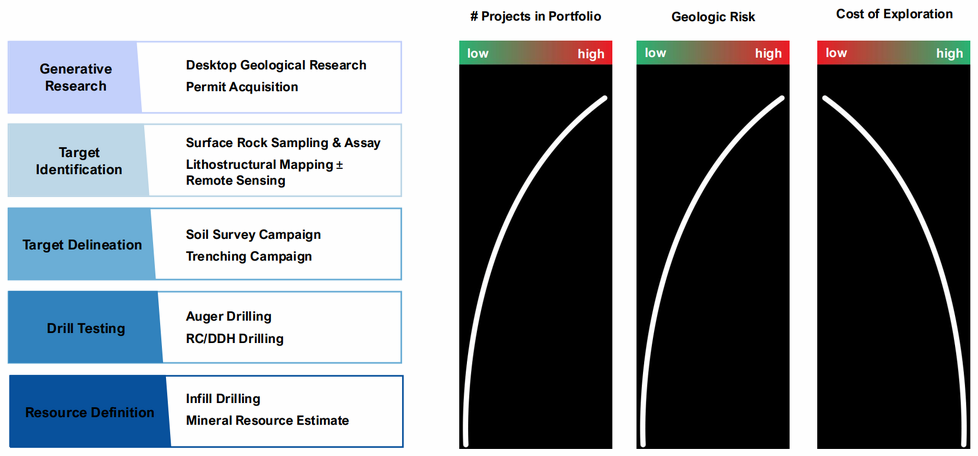Click the RC/DDH Drilling text
This screenshot has width=978, height=456.
coord(235,339)
